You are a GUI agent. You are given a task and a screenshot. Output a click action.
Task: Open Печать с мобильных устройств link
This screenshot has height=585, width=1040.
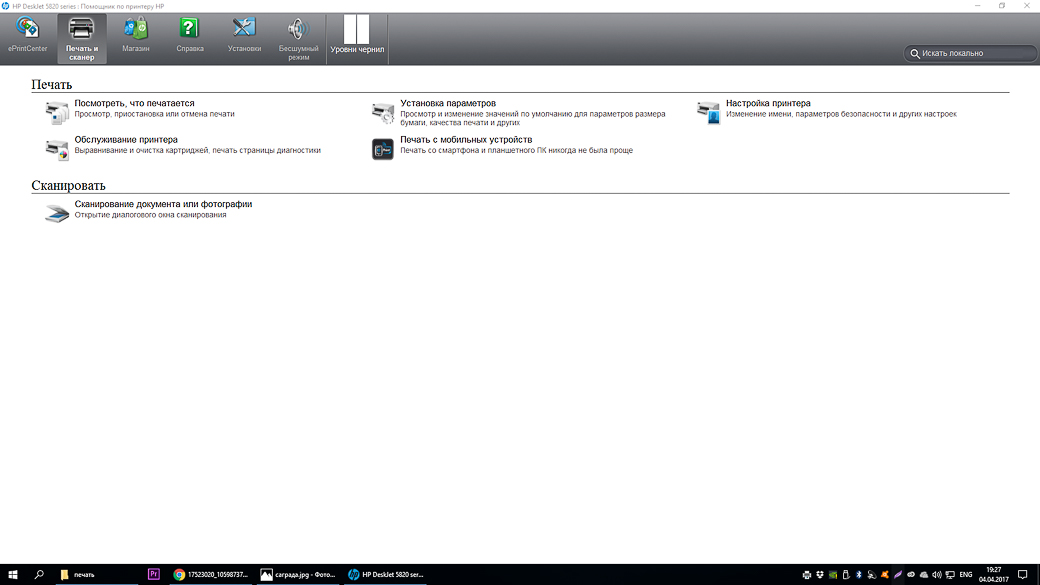point(466,140)
